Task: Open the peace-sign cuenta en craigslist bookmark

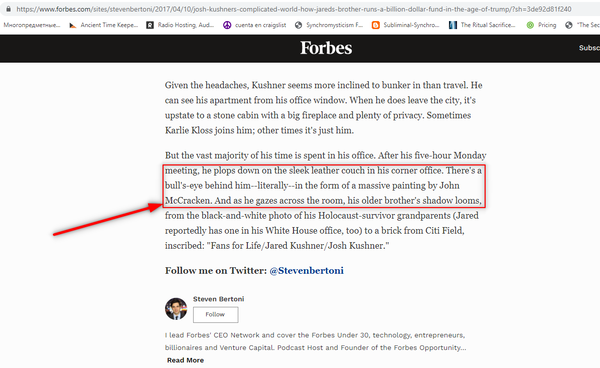Action: coord(227,25)
